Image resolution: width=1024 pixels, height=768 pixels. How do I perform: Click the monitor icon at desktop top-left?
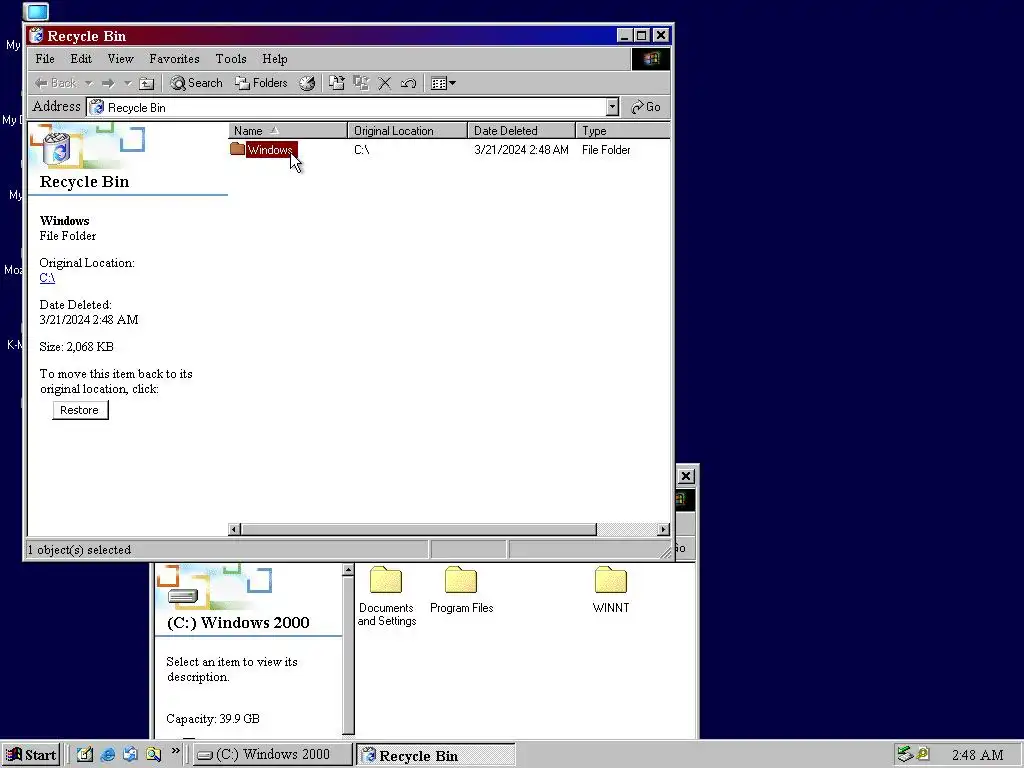click(37, 11)
